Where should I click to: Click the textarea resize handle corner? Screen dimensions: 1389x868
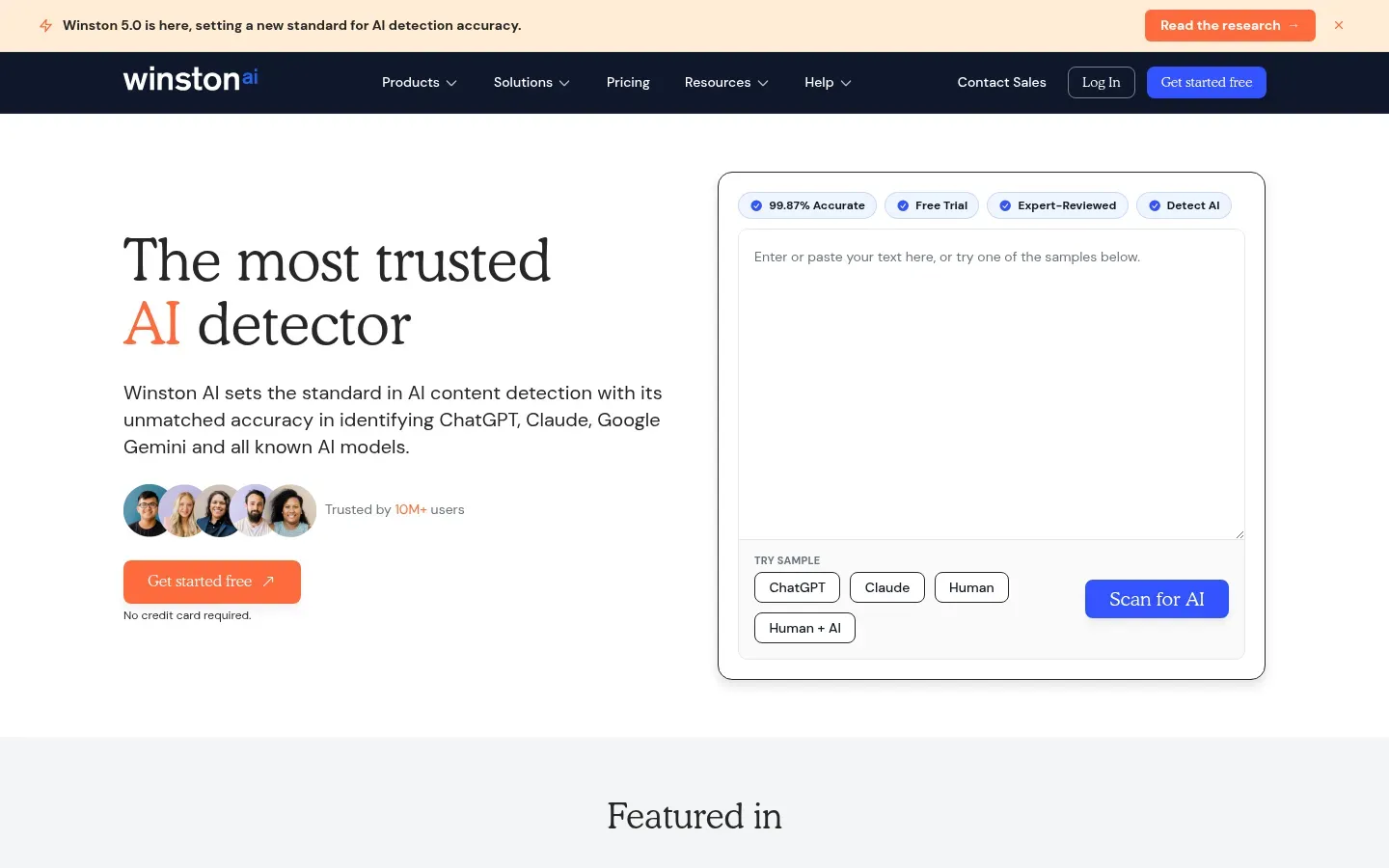(x=1239, y=533)
